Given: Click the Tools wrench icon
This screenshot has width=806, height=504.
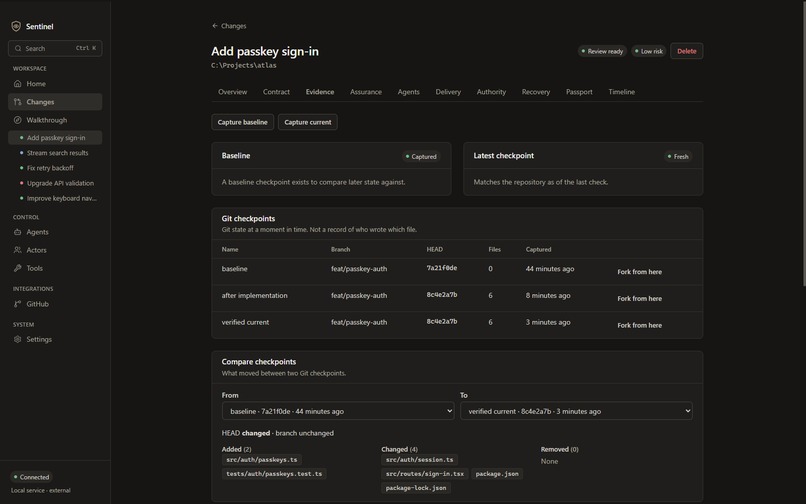Looking at the screenshot, I should [x=17, y=268].
